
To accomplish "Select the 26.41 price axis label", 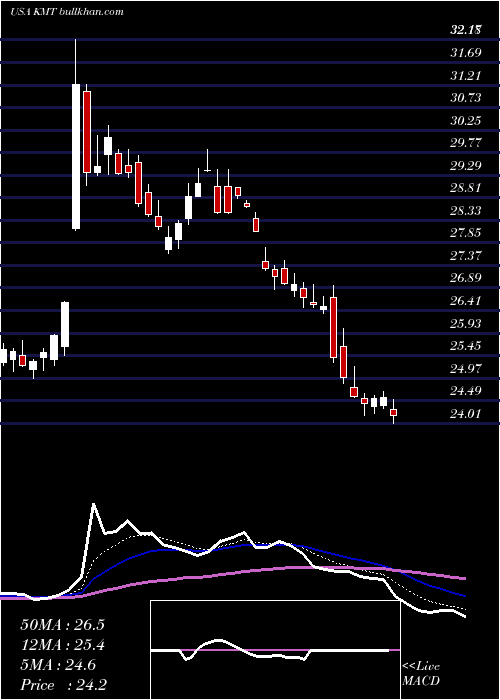I will 466,301.
